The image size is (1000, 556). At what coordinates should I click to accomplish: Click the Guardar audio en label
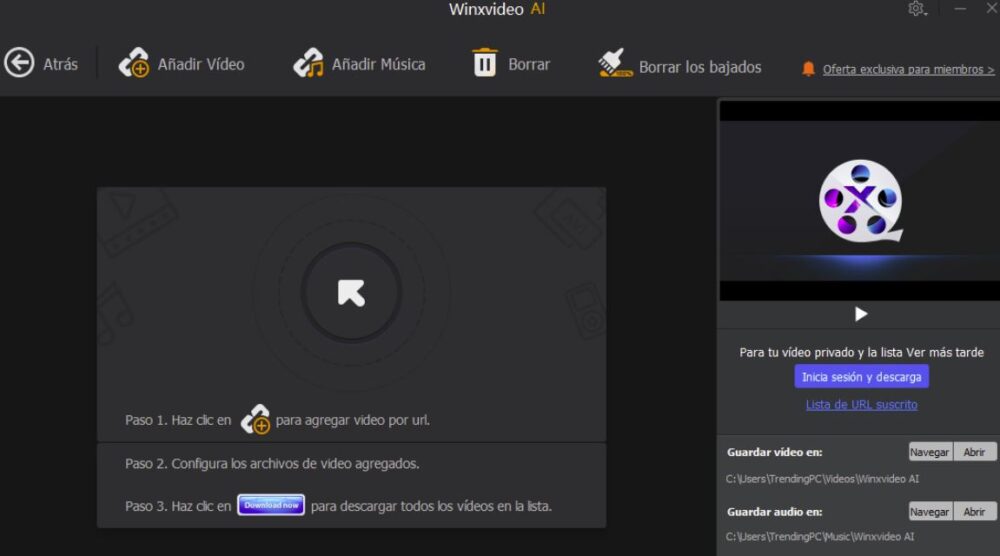[x=774, y=511]
